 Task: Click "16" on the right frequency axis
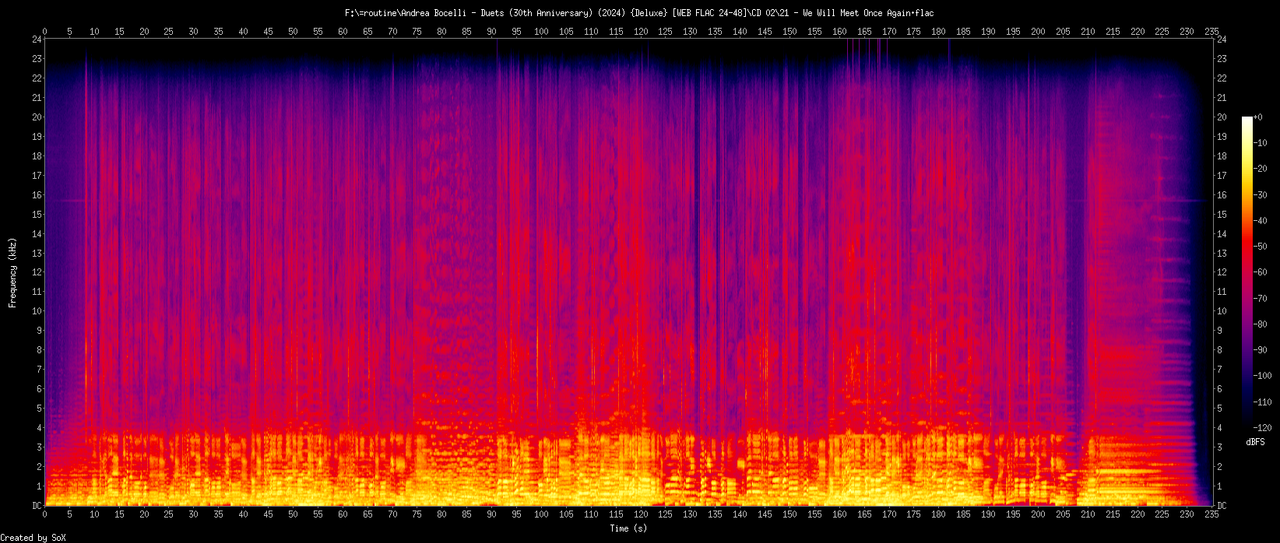pyautogui.click(x=1224, y=195)
